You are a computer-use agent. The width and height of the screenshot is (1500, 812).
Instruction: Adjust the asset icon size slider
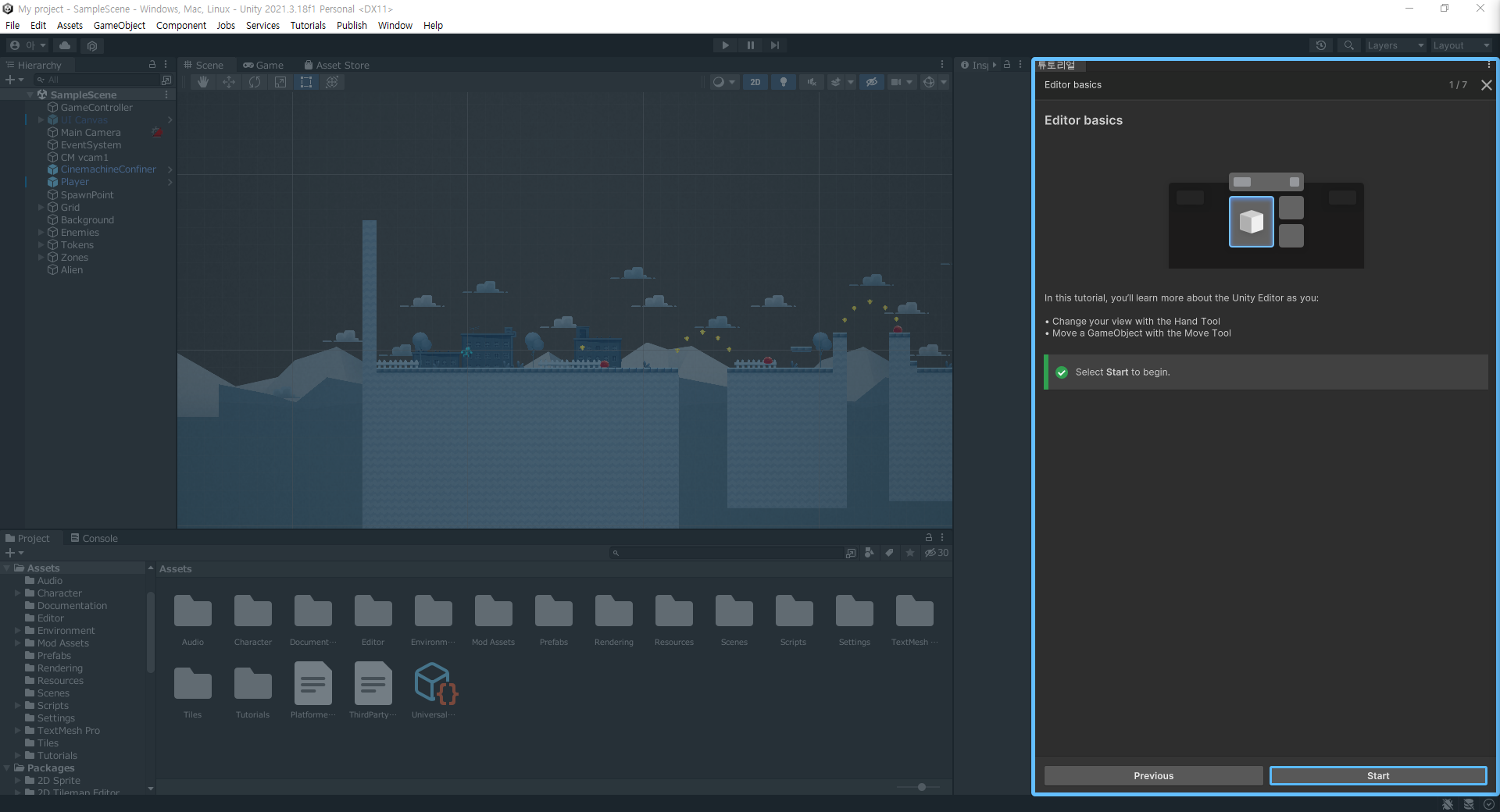click(x=922, y=787)
